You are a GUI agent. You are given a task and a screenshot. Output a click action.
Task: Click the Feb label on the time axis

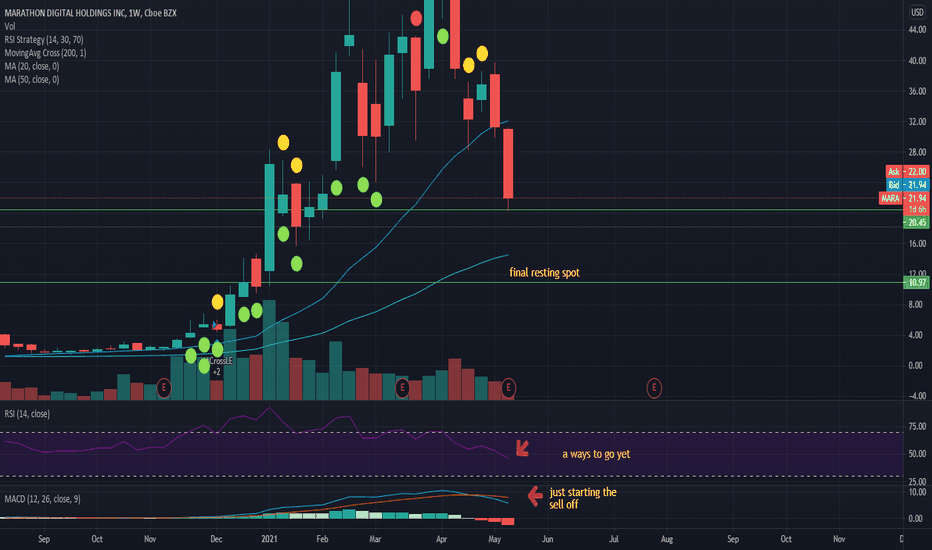322,539
